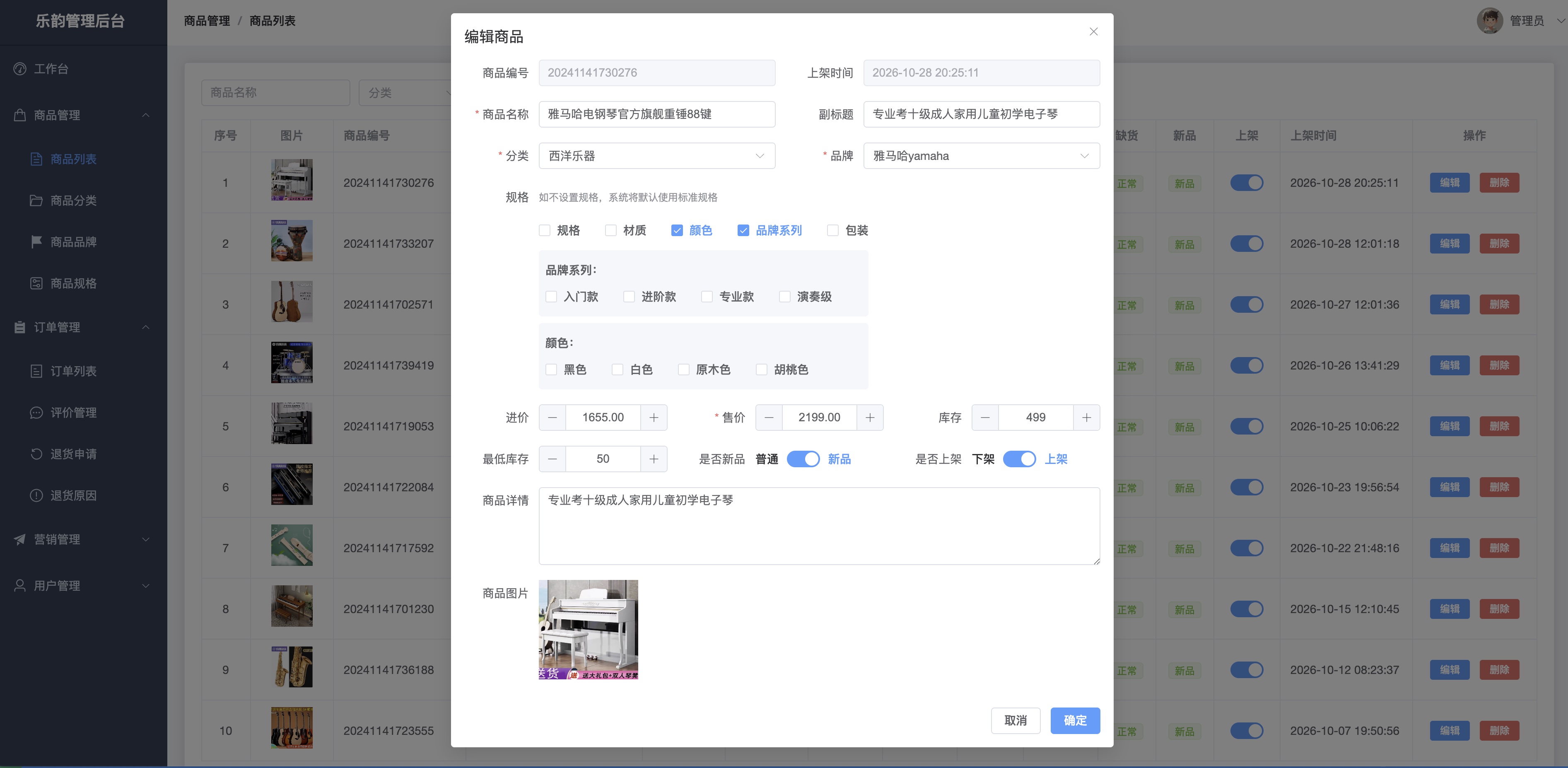Image resolution: width=1568 pixels, height=768 pixels.
Task: Uncheck the 颜色 checkbox
Action: (677, 230)
